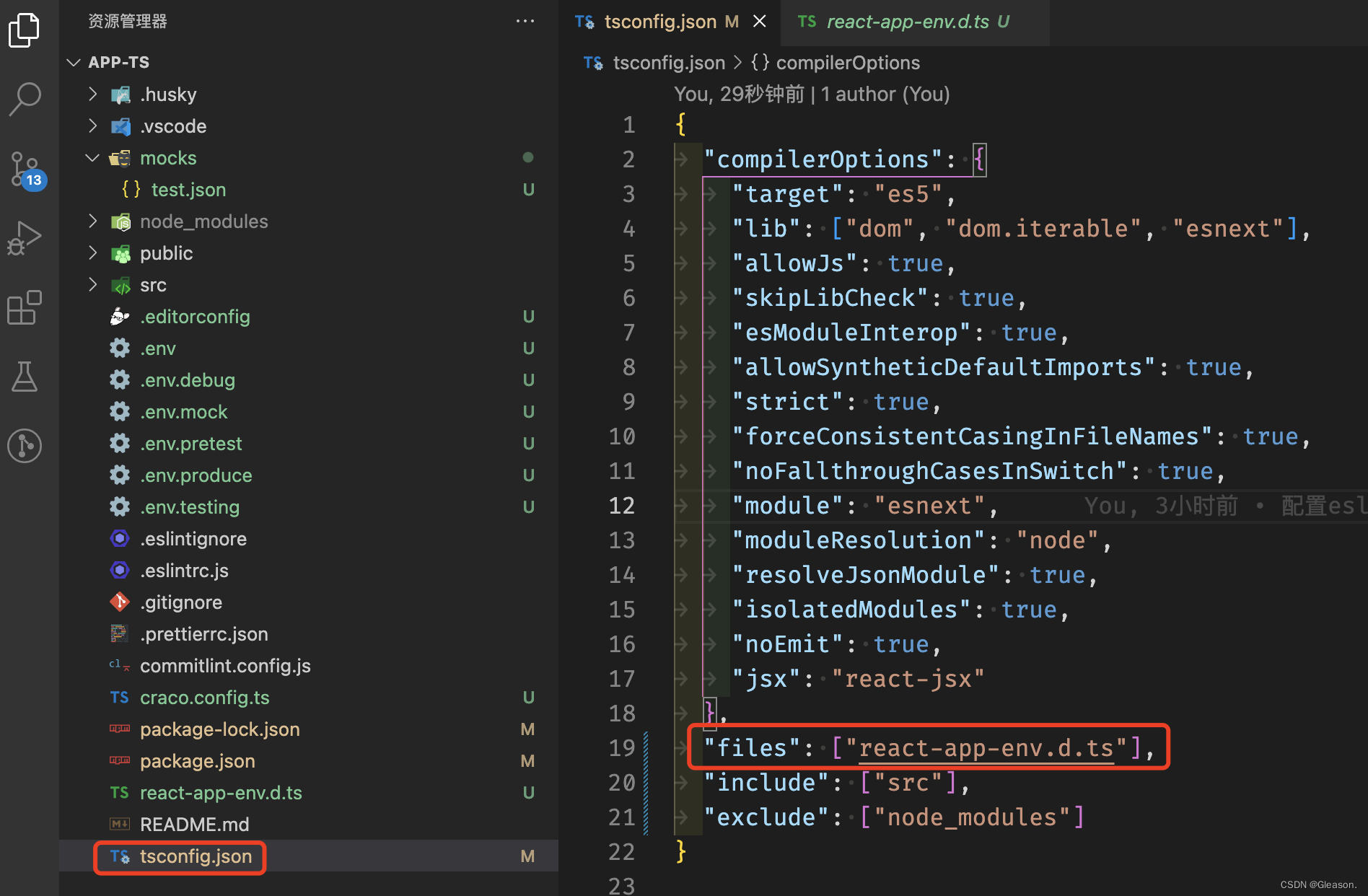
Task: Open the .env.debug file
Action: (309, 379)
